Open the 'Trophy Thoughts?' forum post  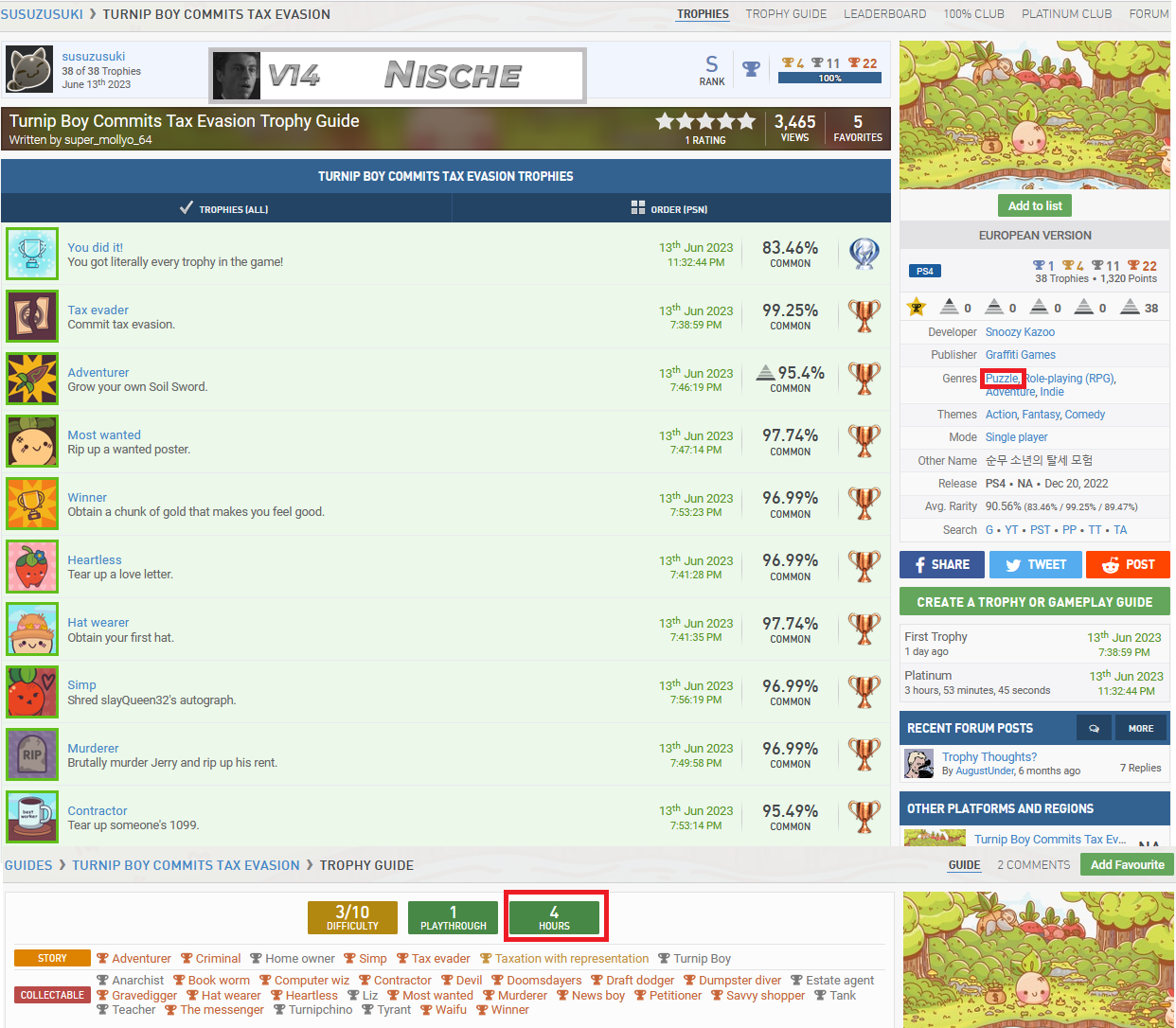pos(989,757)
